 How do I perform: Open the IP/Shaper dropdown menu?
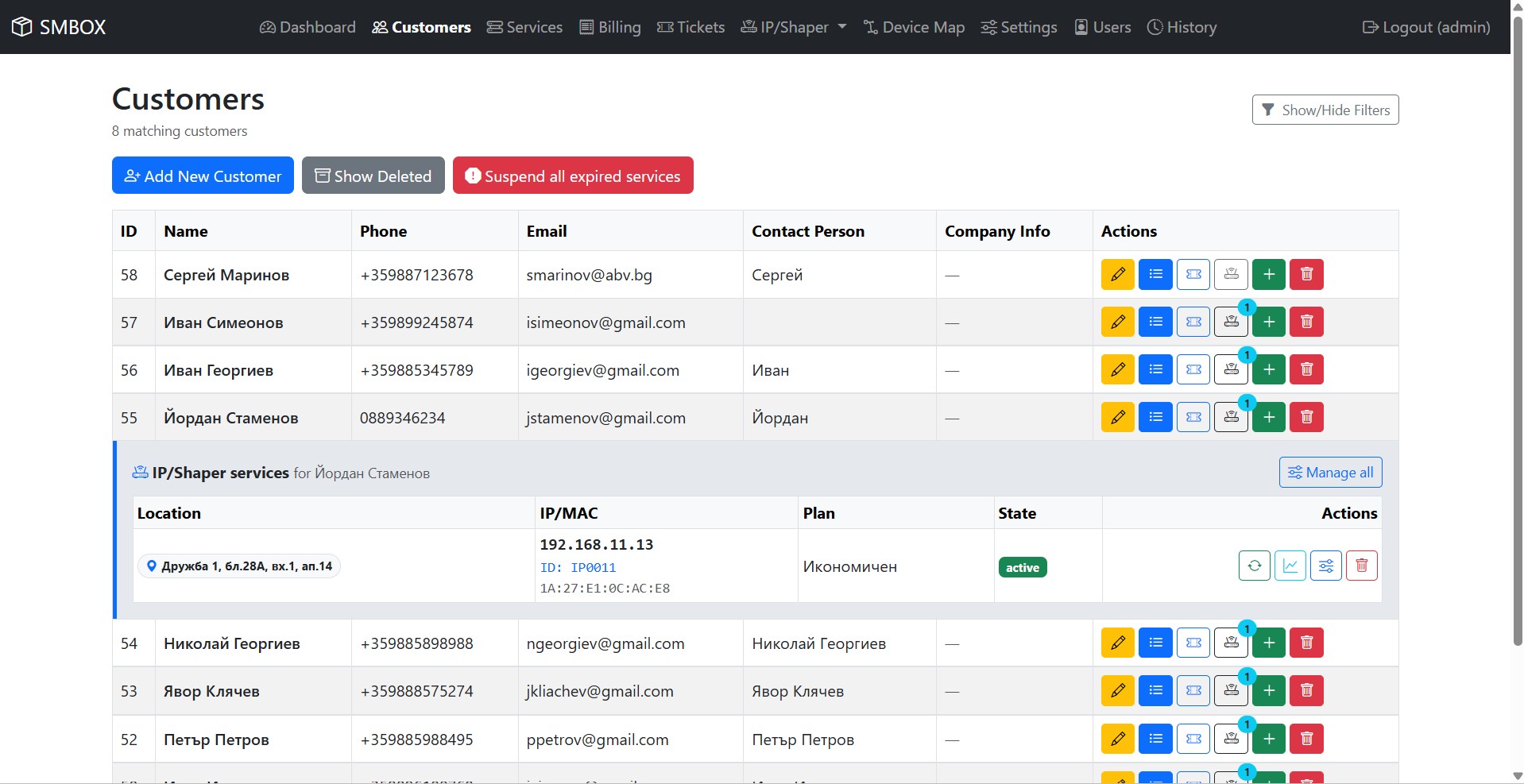pos(793,27)
